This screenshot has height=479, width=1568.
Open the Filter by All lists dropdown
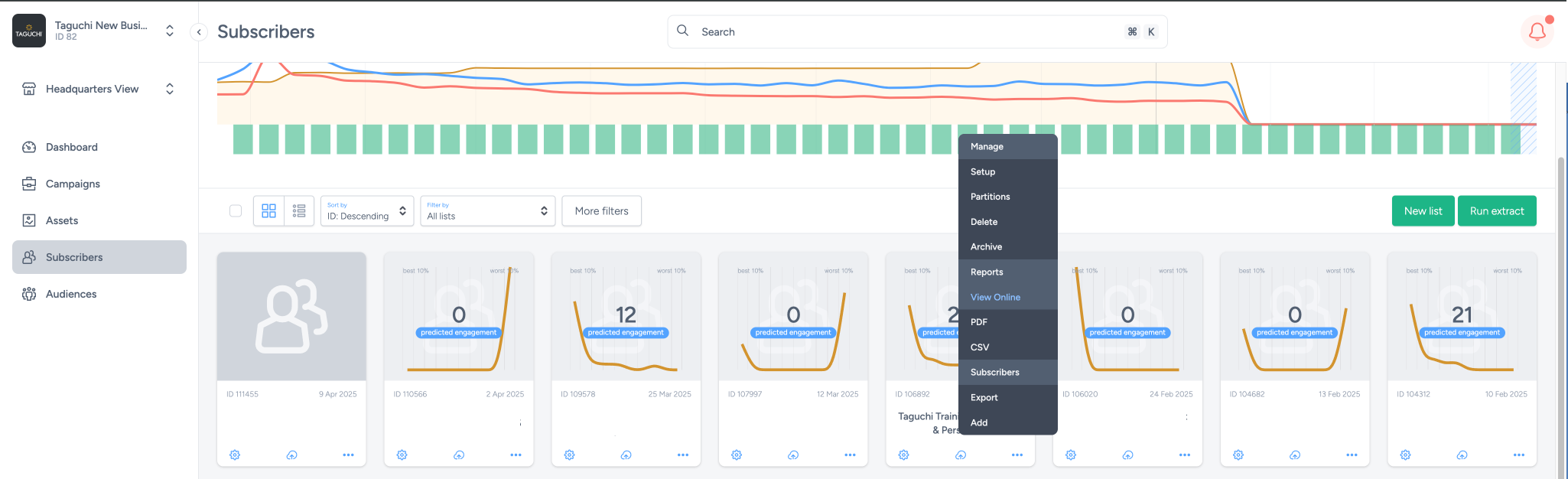coord(487,211)
